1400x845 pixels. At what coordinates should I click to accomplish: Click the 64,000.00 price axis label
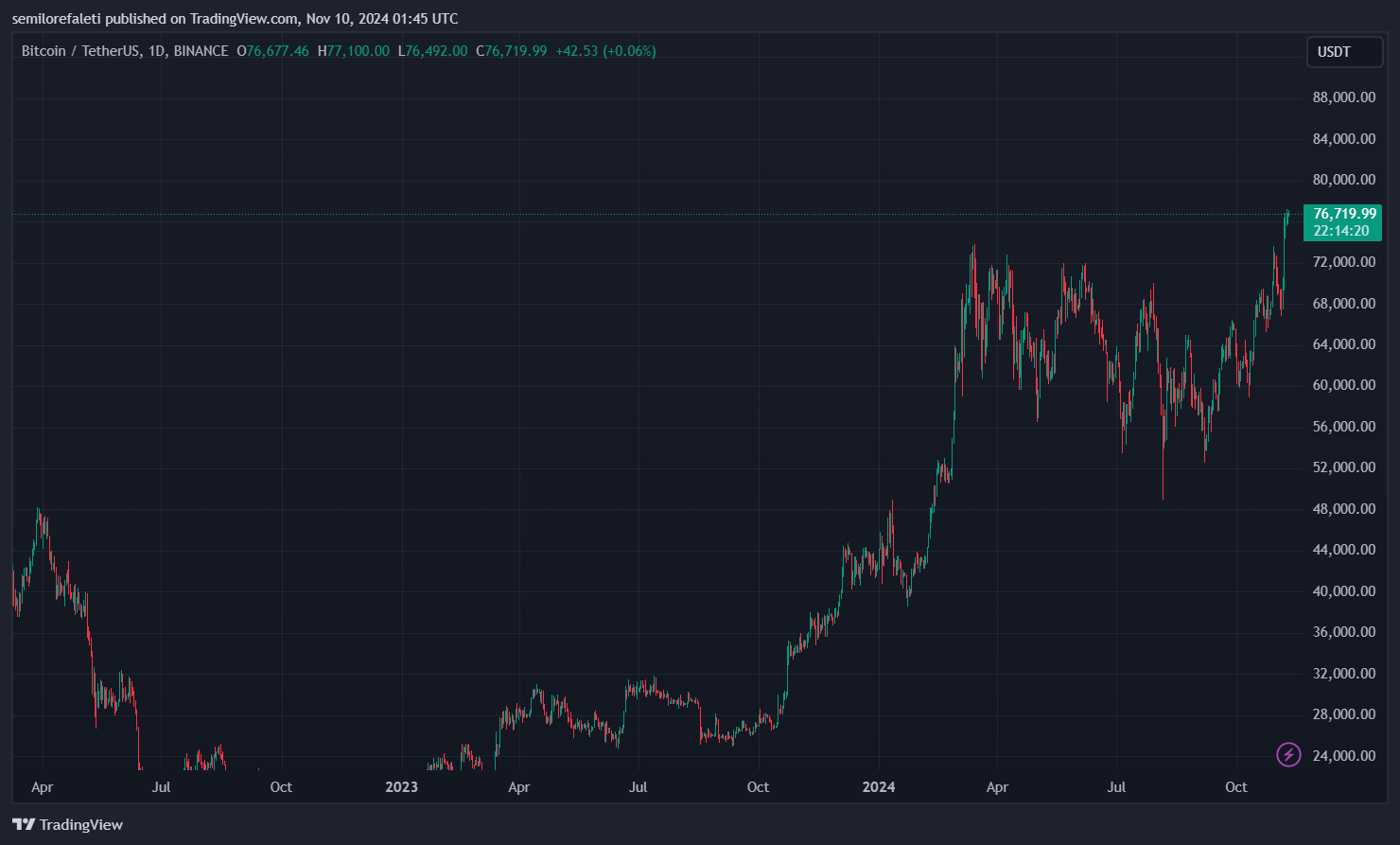point(1343,344)
